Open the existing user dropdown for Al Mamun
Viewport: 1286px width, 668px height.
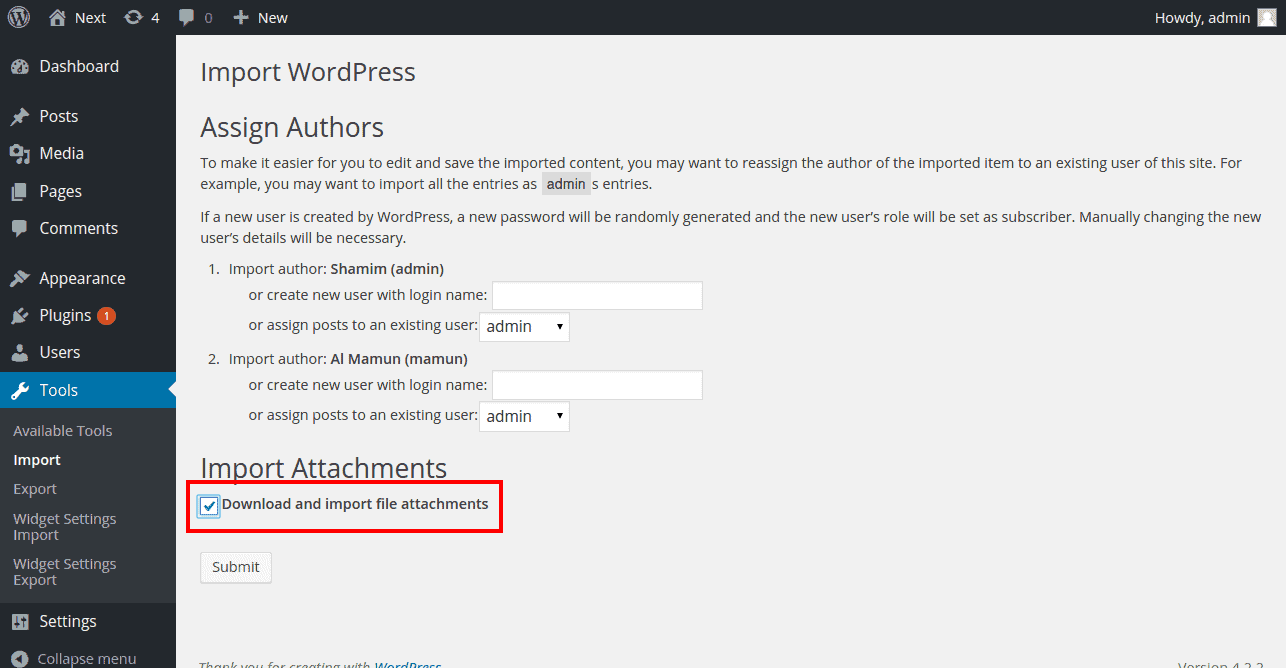[x=524, y=416]
